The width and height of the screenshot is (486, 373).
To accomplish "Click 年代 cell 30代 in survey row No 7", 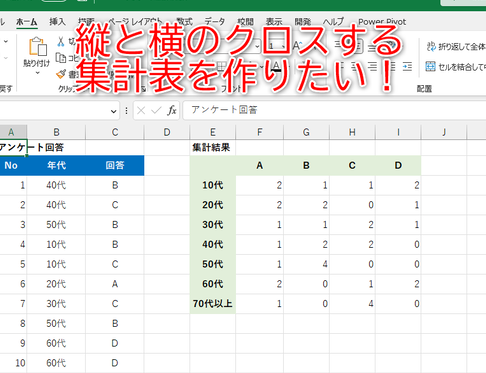I will click(x=56, y=304).
